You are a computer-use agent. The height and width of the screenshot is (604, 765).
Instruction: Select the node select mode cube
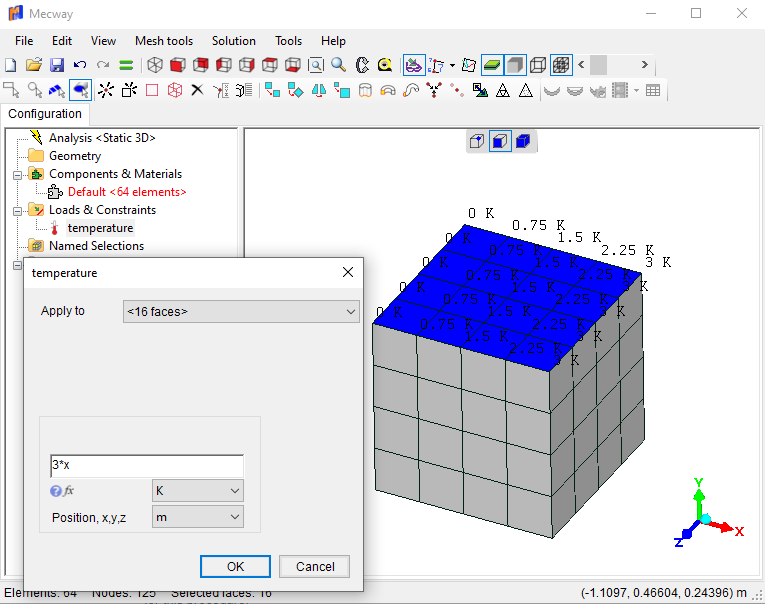click(x=477, y=141)
